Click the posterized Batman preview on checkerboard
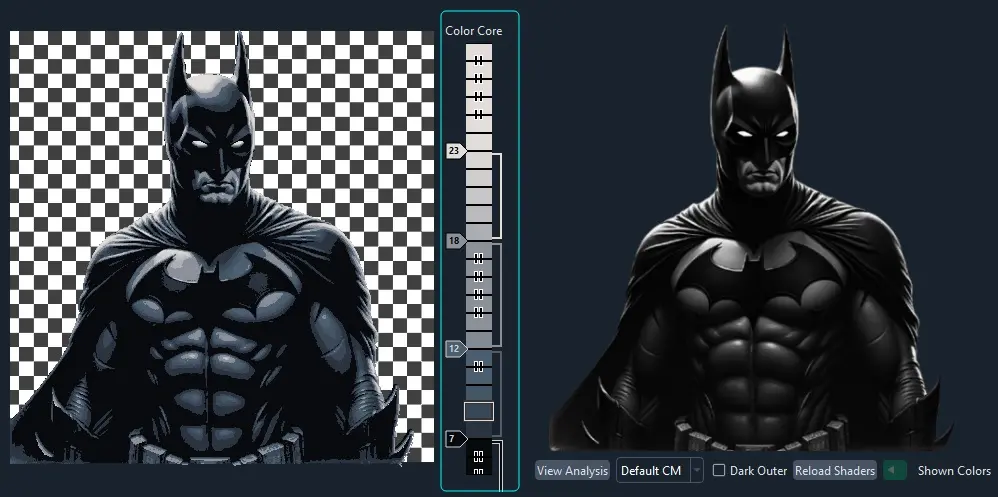This screenshot has height=497, width=998. pyautogui.click(x=222, y=247)
